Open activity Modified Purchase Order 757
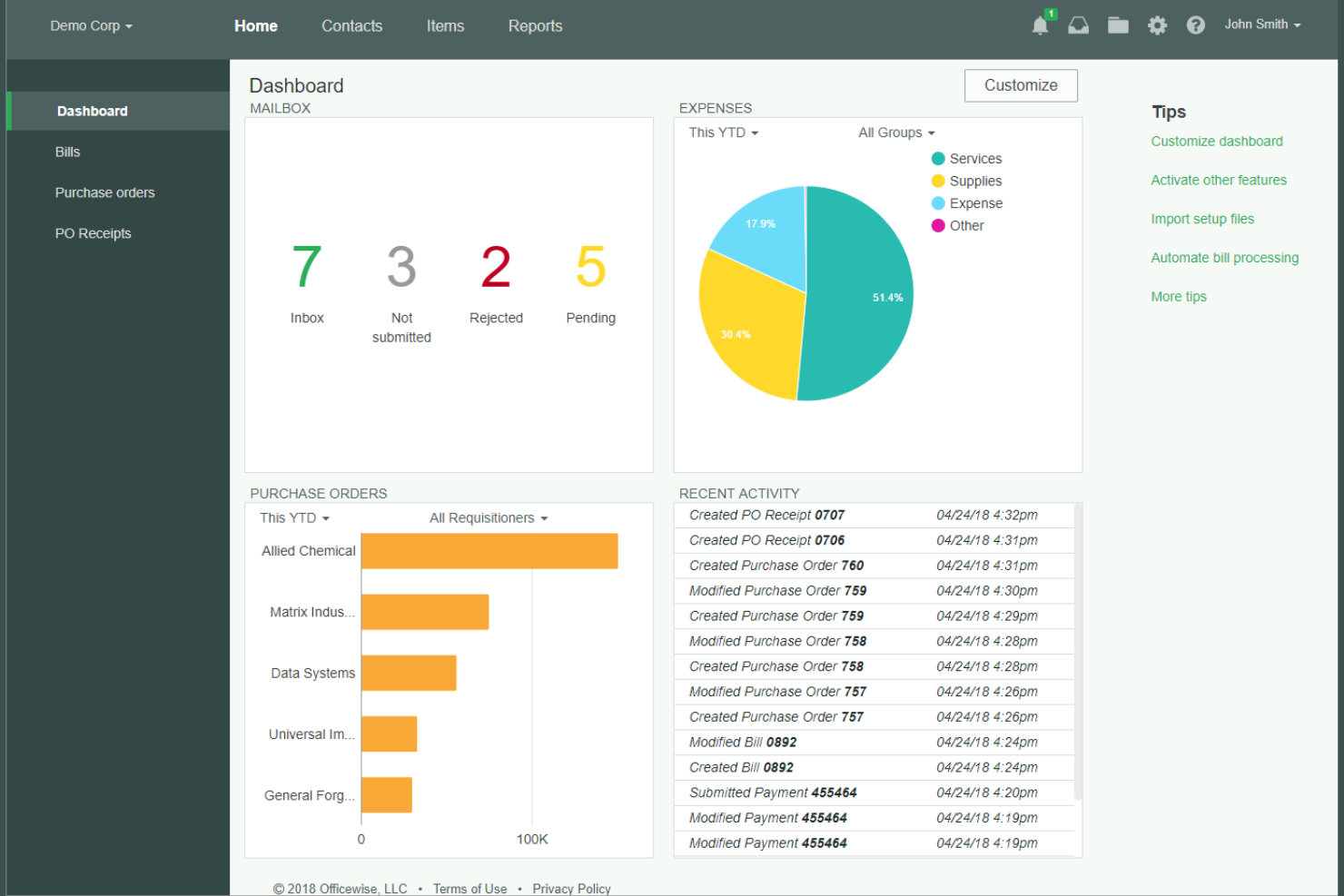This screenshot has height=896, width=1344. [874, 692]
